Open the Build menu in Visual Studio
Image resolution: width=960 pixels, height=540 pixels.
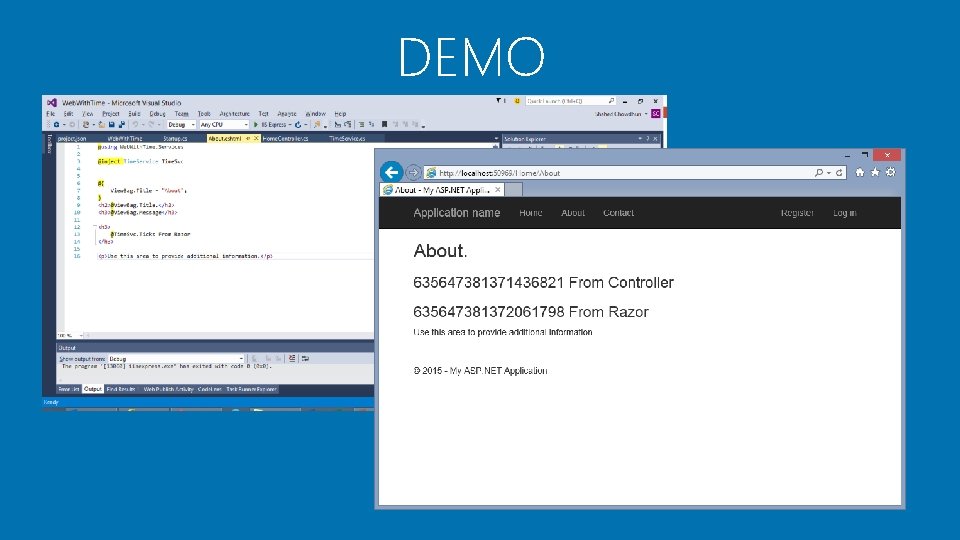pyautogui.click(x=134, y=114)
